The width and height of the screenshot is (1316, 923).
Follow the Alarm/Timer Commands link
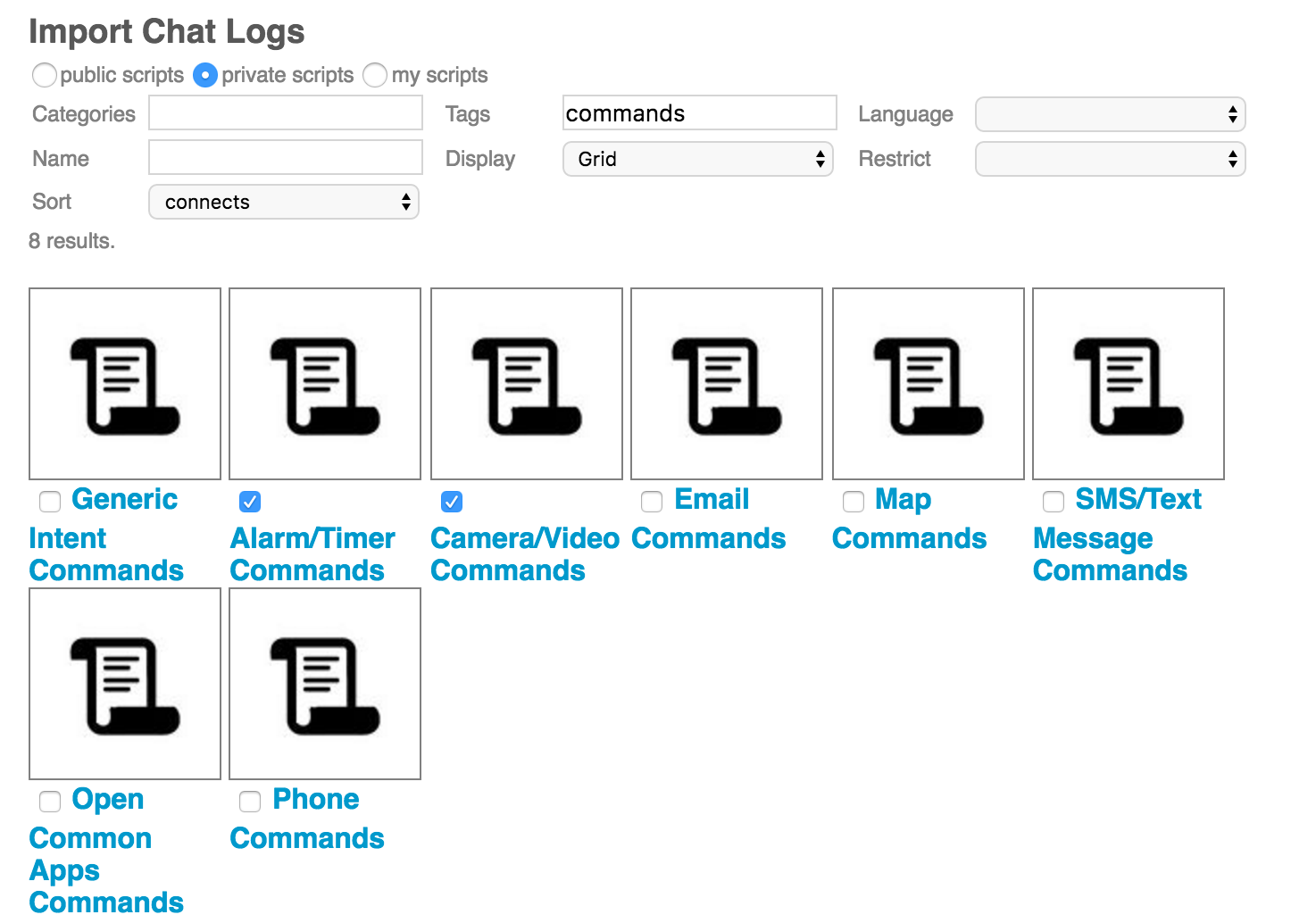point(312,554)
